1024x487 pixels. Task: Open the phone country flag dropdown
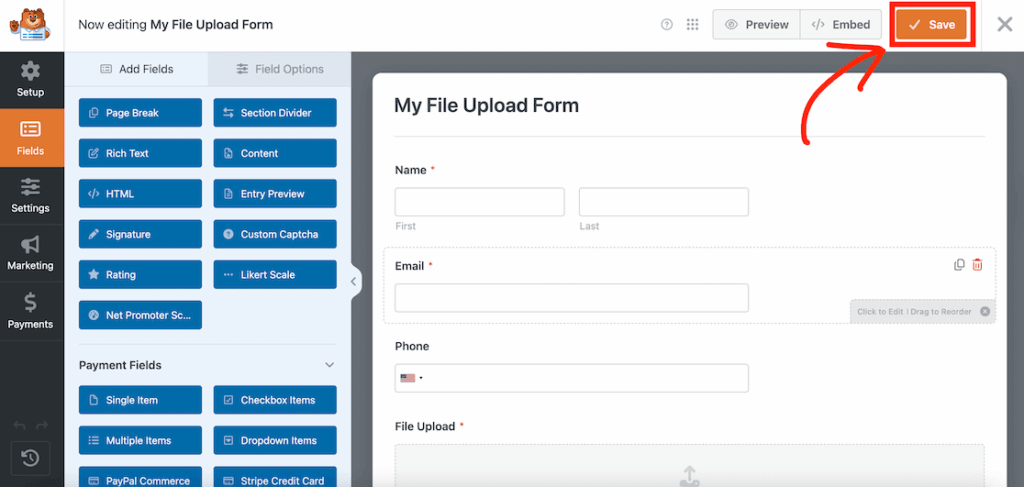[x=411, y=378]
